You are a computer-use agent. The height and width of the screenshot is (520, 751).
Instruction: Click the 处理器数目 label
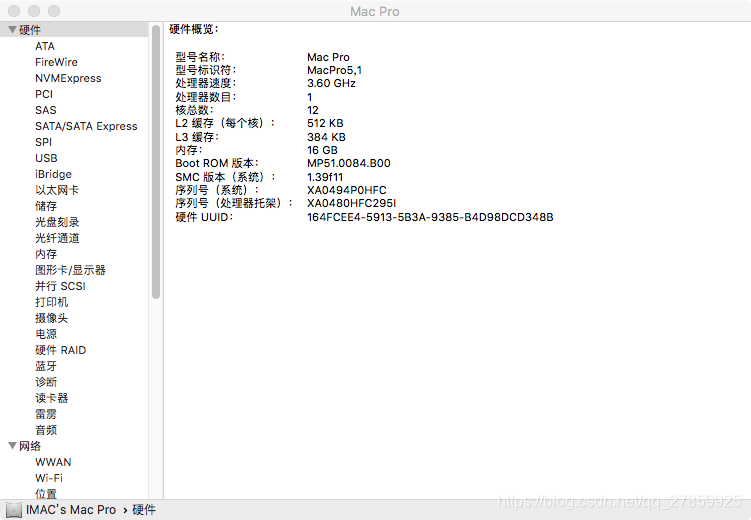point(205,97)
